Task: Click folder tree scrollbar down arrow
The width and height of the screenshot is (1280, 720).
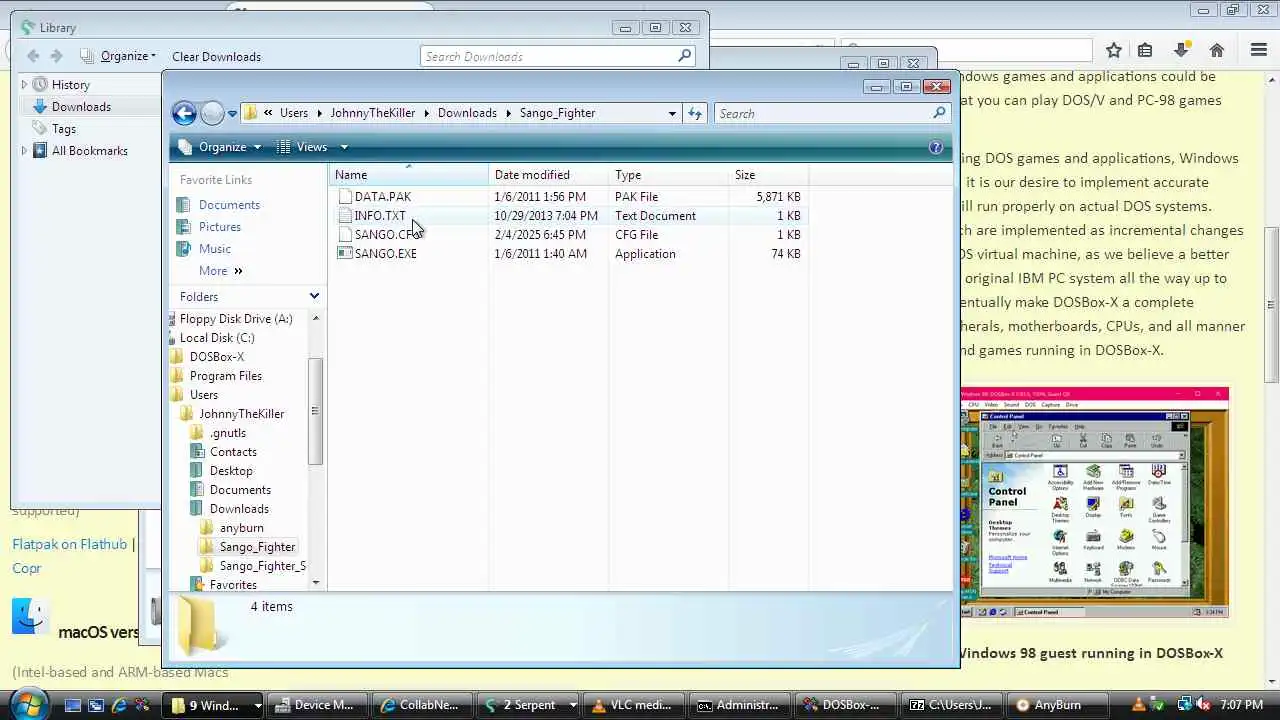Action: (x=316, y=583)
